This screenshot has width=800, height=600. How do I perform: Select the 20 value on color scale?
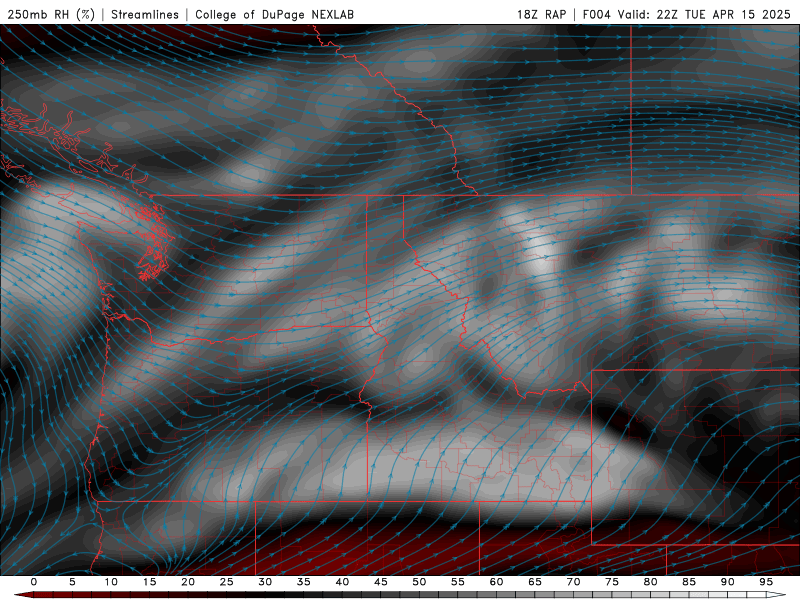coord(188,582)
